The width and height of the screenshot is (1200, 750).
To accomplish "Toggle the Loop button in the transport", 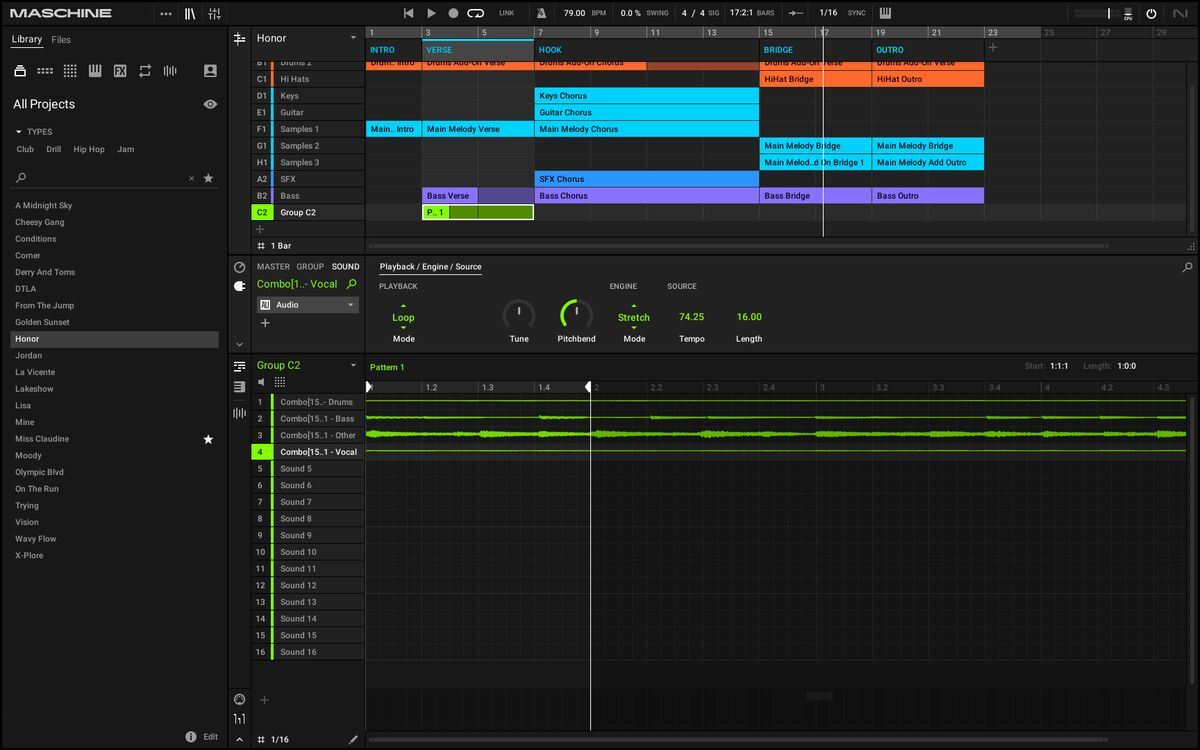I will [x=476, y=13].
